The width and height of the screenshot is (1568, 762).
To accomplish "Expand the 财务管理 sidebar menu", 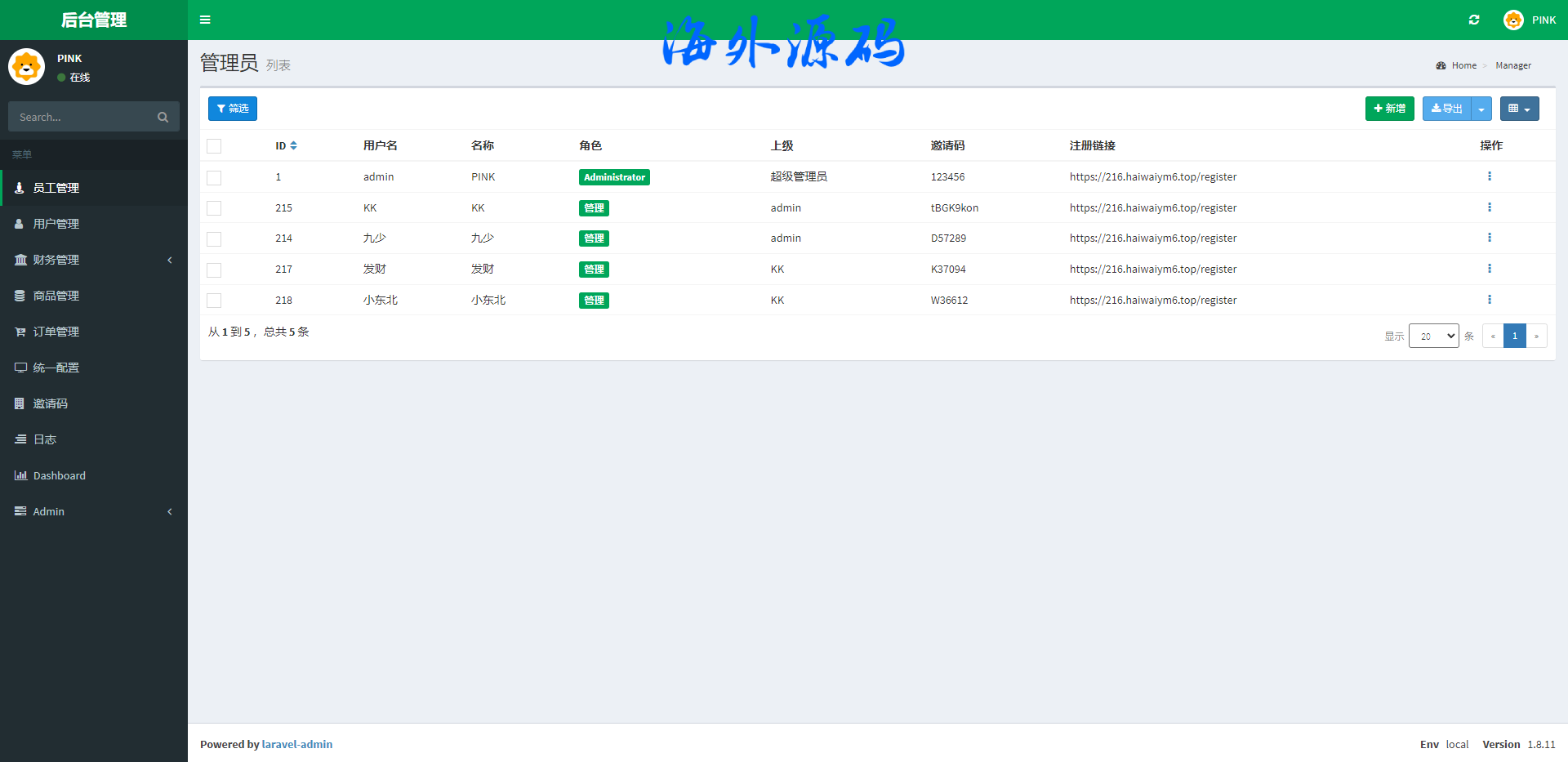I will pyautogui.click(x=94, y=260).
